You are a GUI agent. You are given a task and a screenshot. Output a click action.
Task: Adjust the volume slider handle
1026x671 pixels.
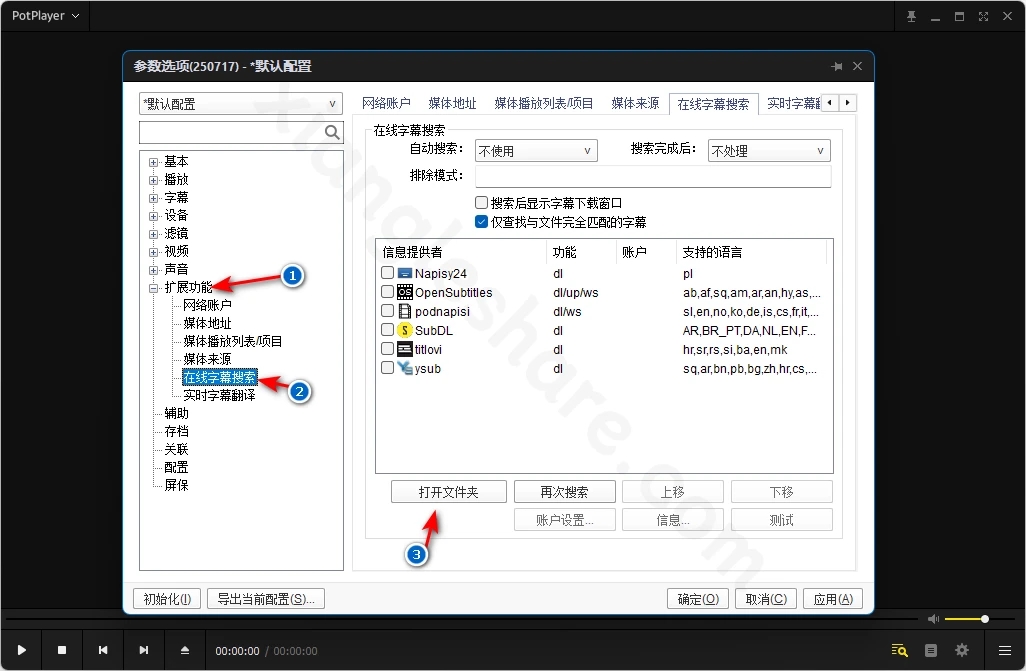click(985, 619)
